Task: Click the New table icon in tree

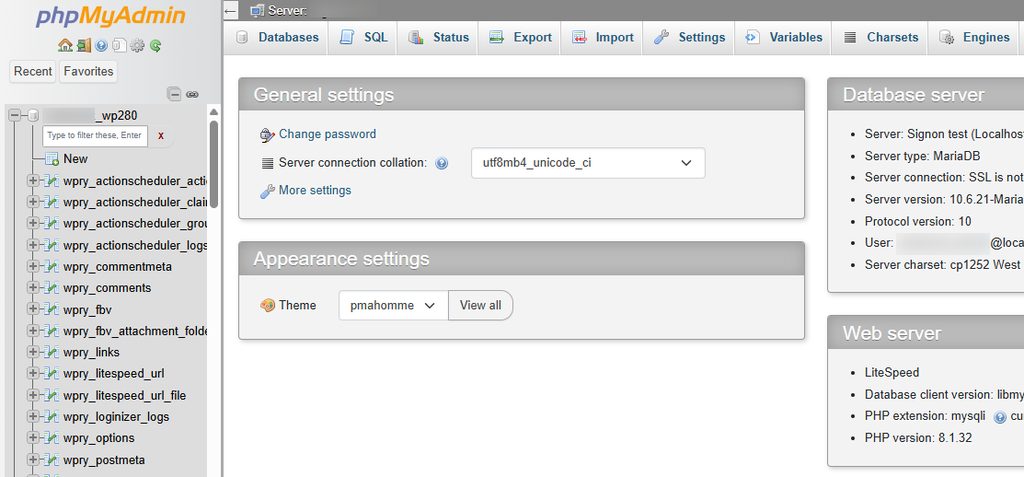Action: (x=52, y=159)
